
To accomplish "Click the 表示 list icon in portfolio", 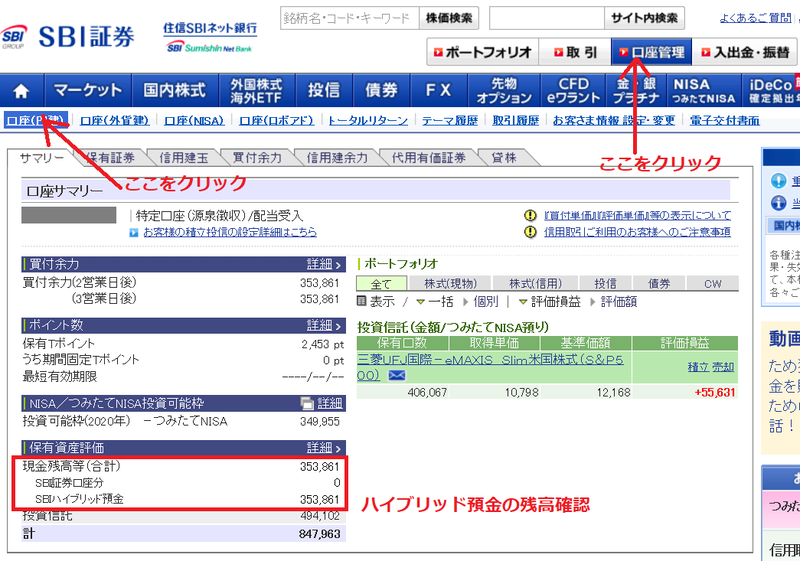I will (361, 301).
